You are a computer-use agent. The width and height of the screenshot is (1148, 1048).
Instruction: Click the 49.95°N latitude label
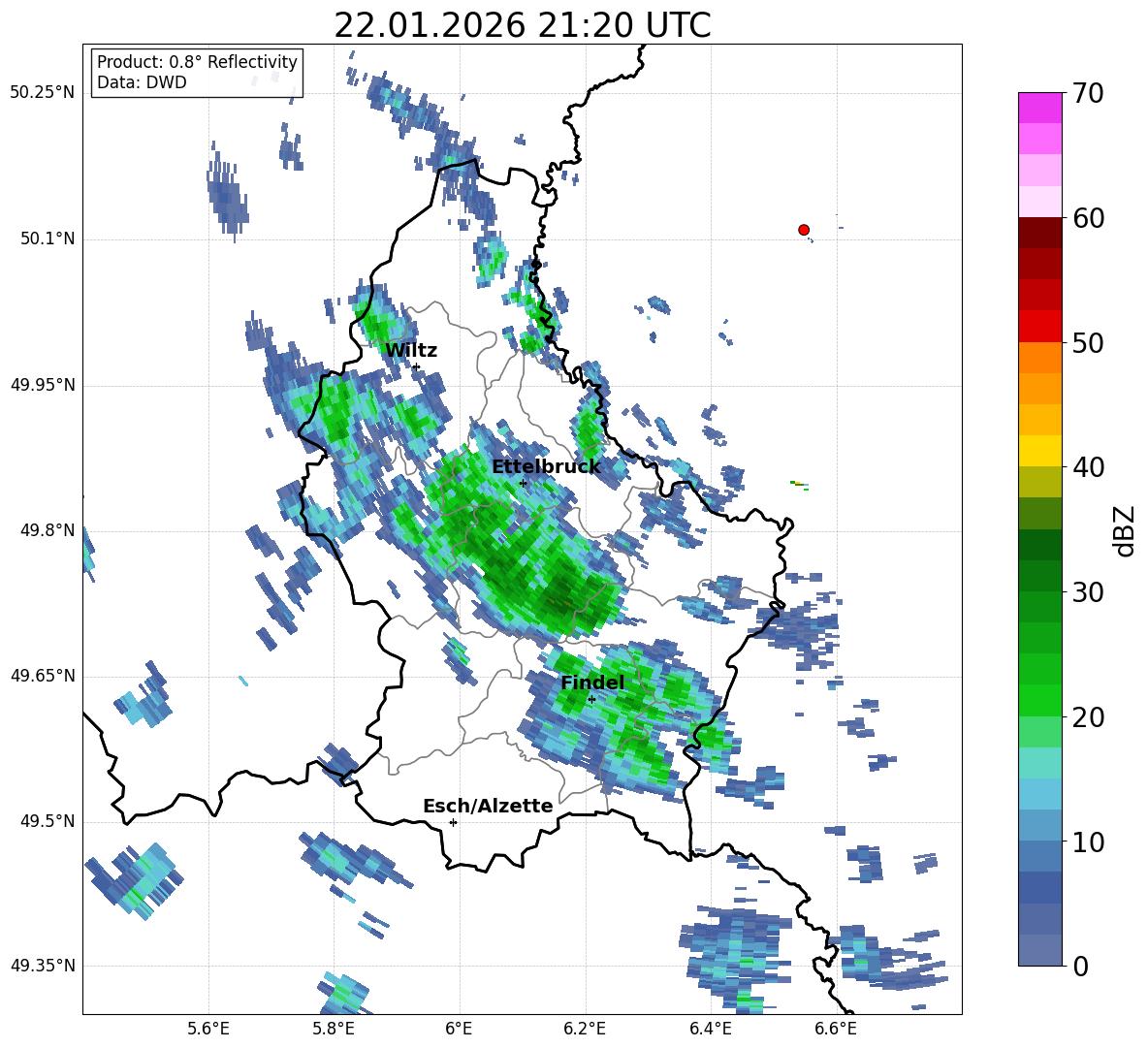42,385
